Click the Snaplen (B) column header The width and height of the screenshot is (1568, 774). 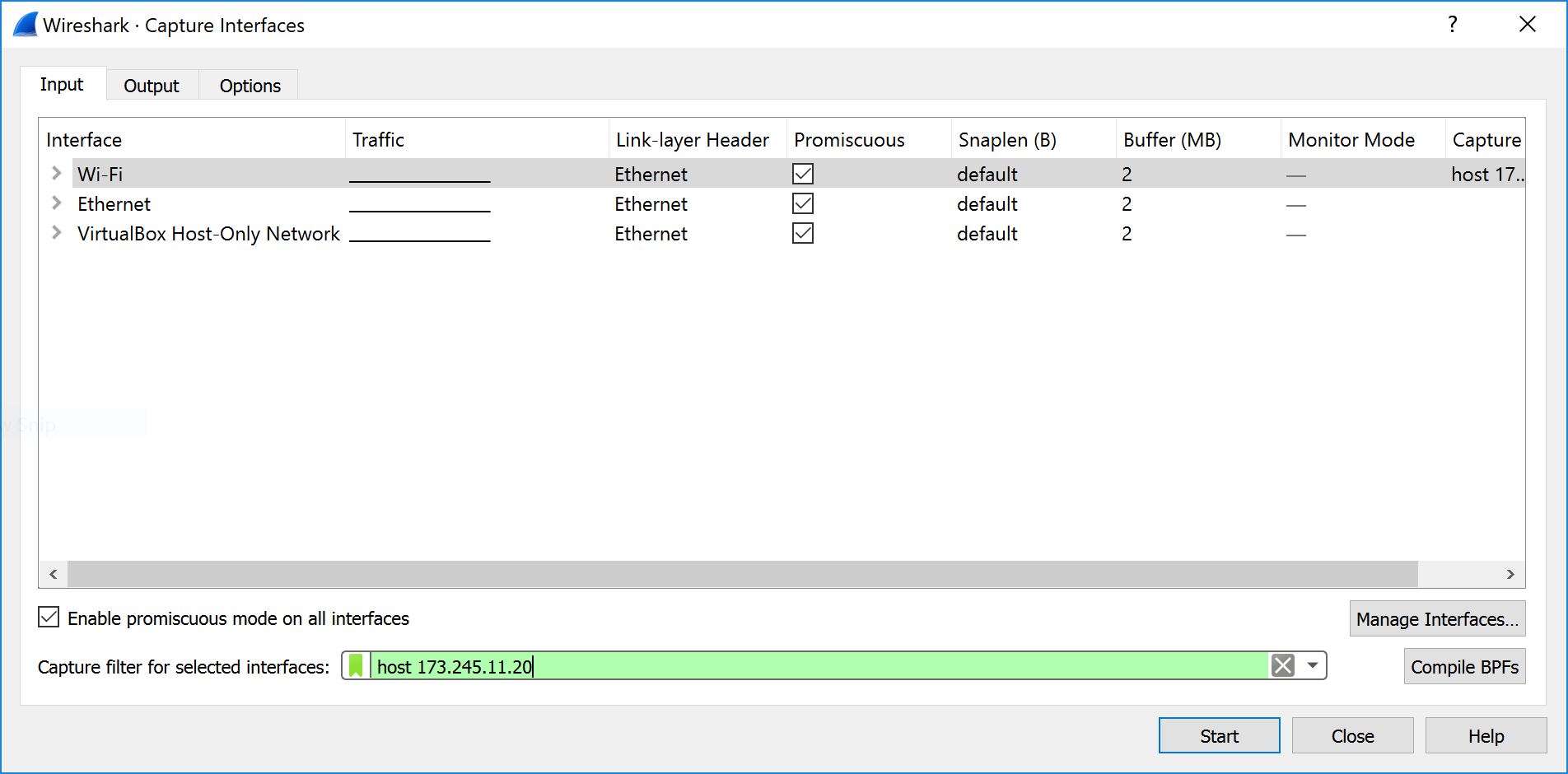[x=1034, y=139]
